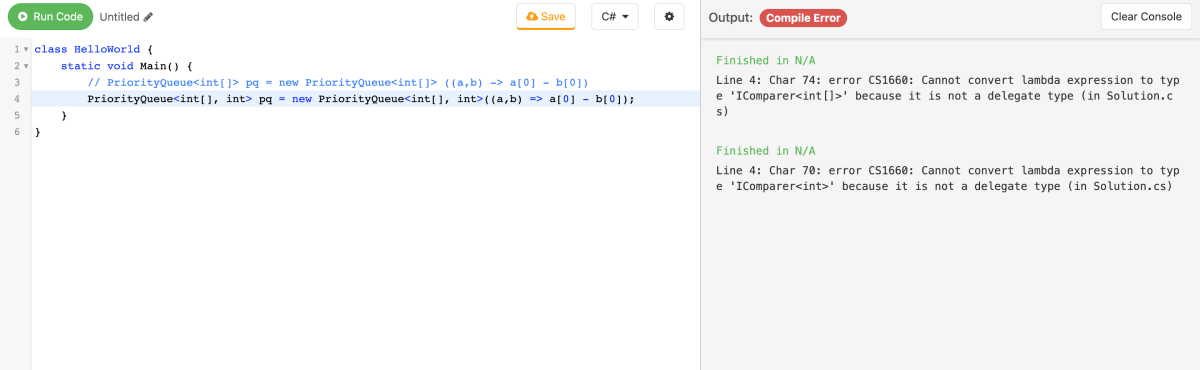
Task: Click the Clear Console button
Action: click(1146, 17)
